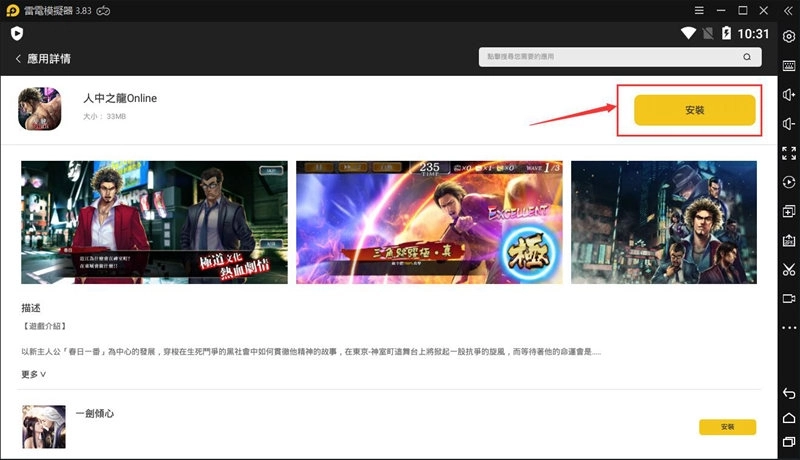Click the 人中之龍Online app icon

40,109
